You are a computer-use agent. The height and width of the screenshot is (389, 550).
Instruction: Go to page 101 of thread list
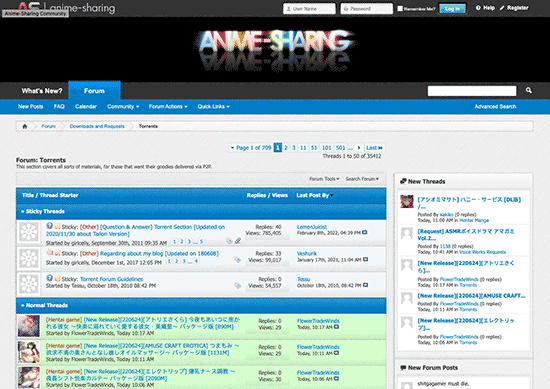(x=327, y=148)
